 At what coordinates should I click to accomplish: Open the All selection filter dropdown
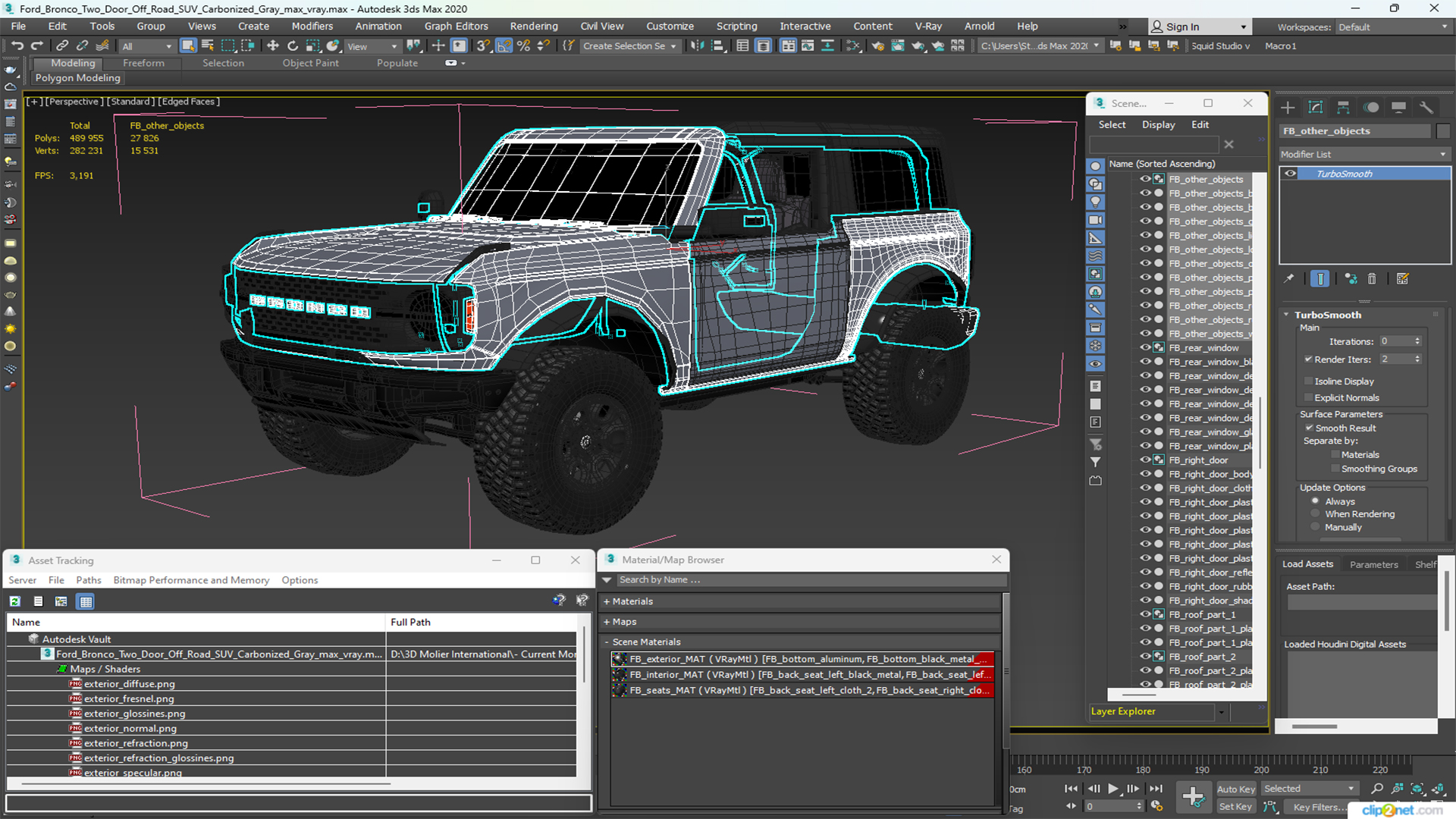pos(147,46)
